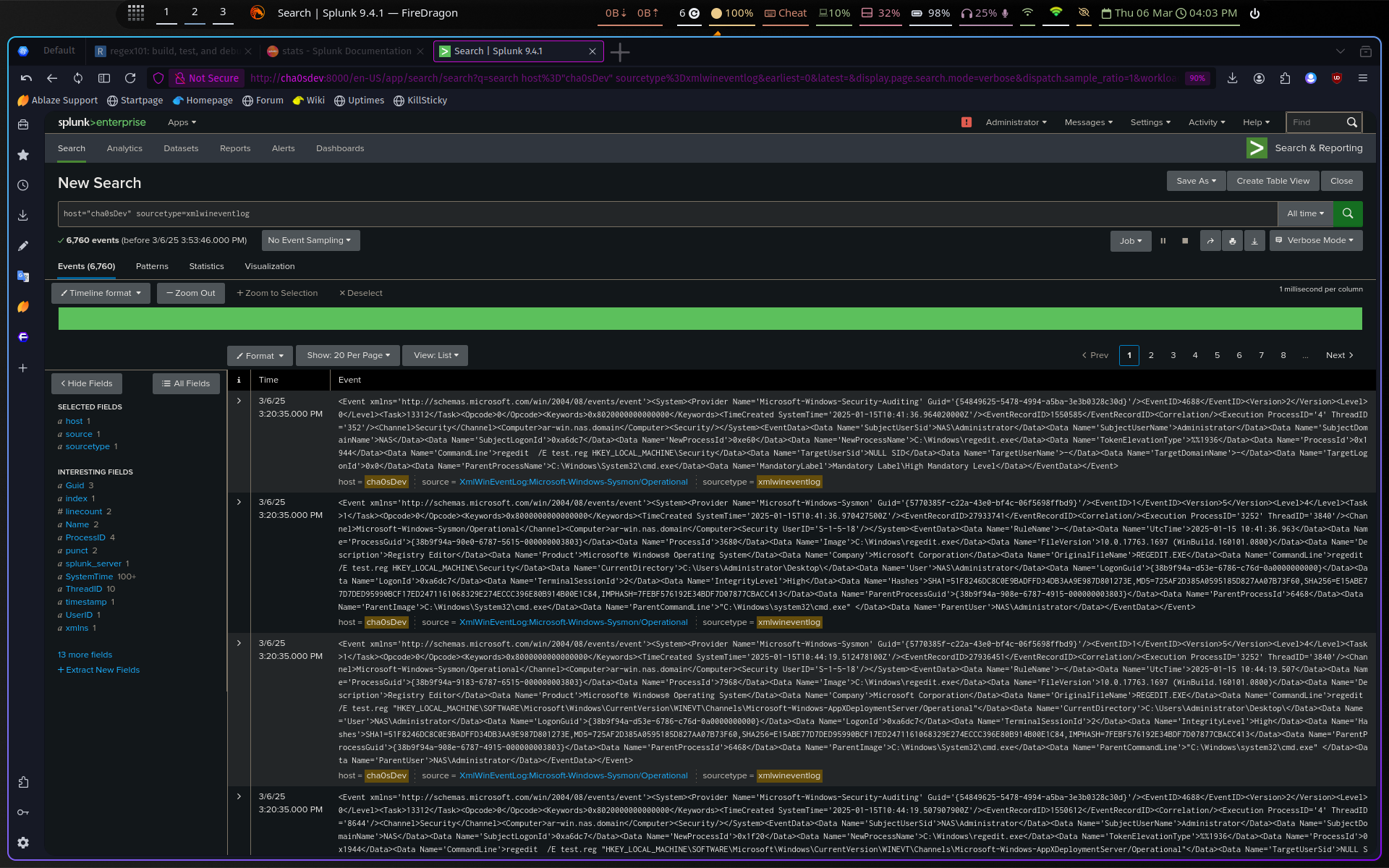Click Hide Fields button
Viewport: 1389px width, 868px height.
pos(87,383)
